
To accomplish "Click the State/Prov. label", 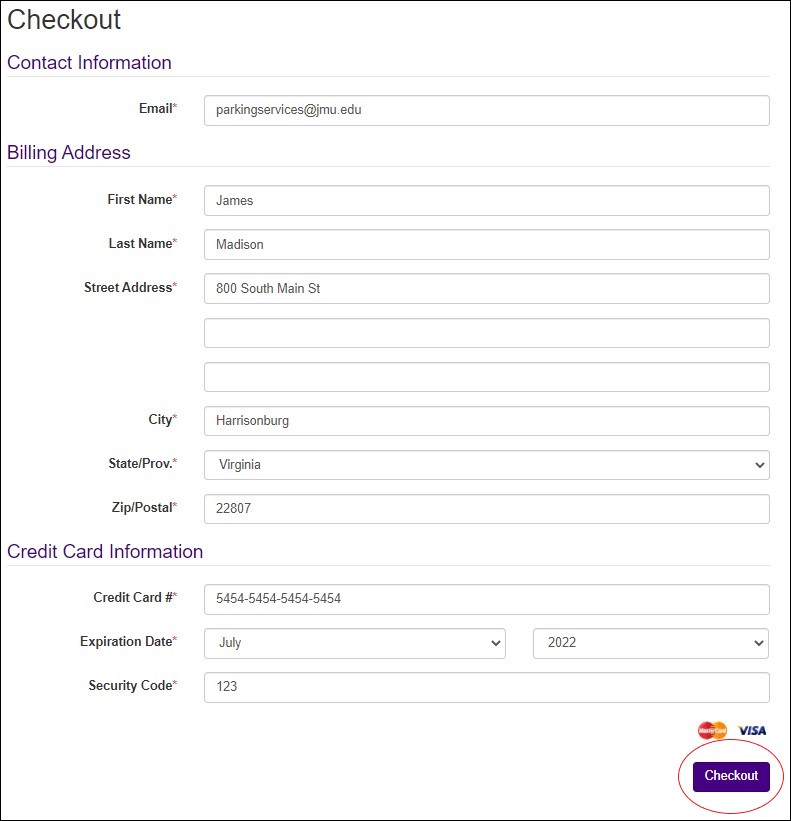I will pos(142,463).
